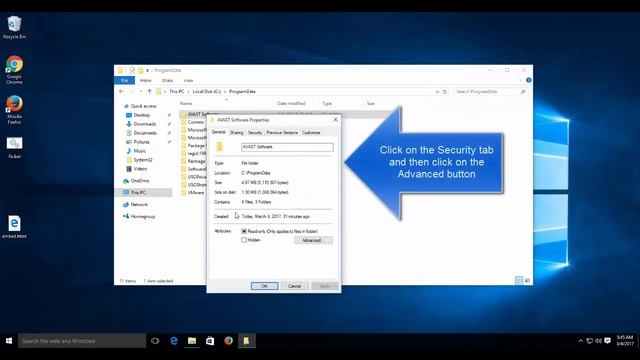Open the taskbar clock and date

624,340
